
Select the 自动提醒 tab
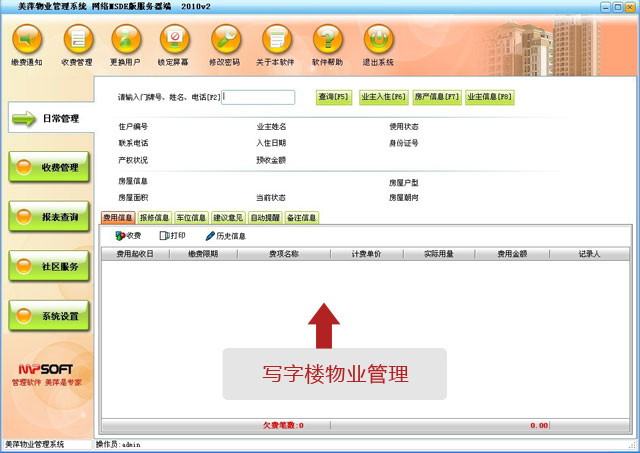pyautogui.click(x=265, y=218)
